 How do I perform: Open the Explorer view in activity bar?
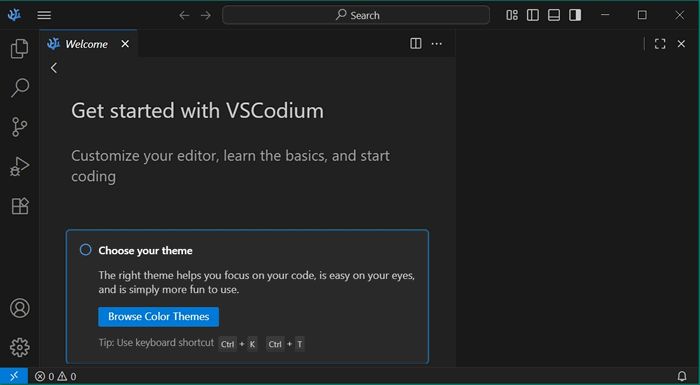point(19,49)
